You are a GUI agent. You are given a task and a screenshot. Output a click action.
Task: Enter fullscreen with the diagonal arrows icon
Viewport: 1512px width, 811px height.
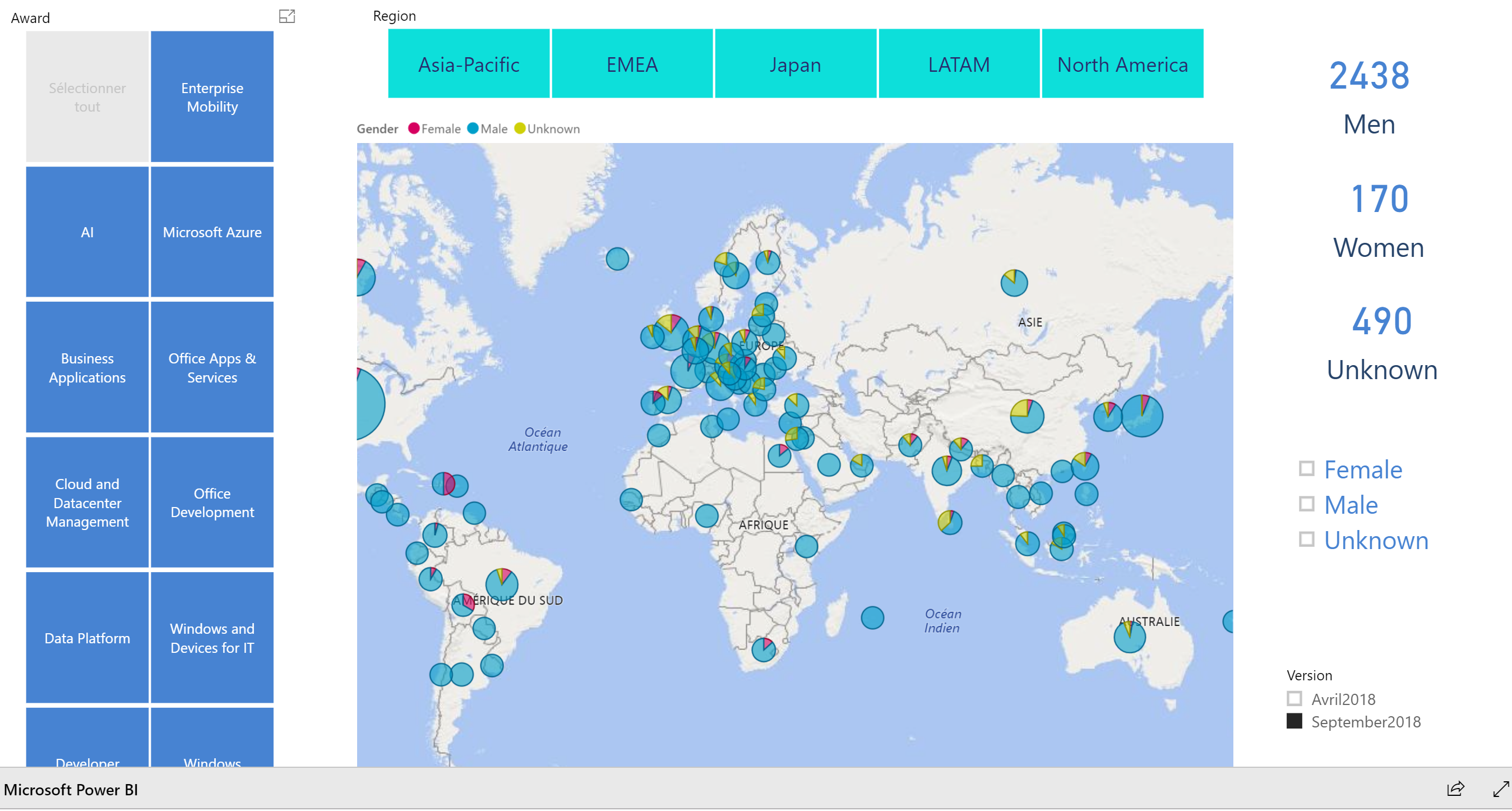tap(1500, 789)
